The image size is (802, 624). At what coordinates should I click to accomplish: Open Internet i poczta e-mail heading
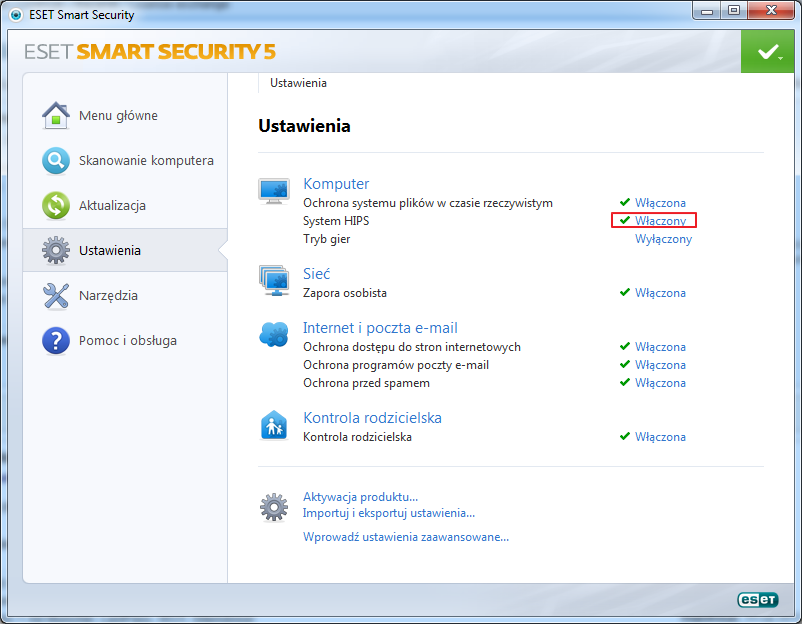(380, 328)
